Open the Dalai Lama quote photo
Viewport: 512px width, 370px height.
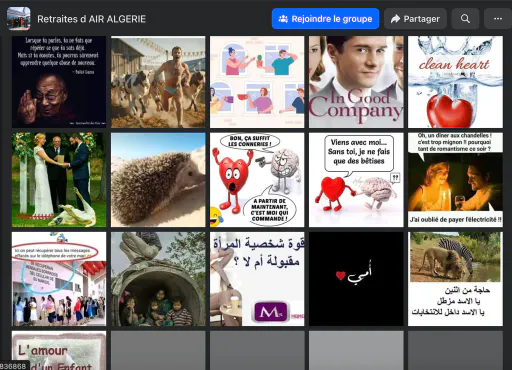pos(59,82)
